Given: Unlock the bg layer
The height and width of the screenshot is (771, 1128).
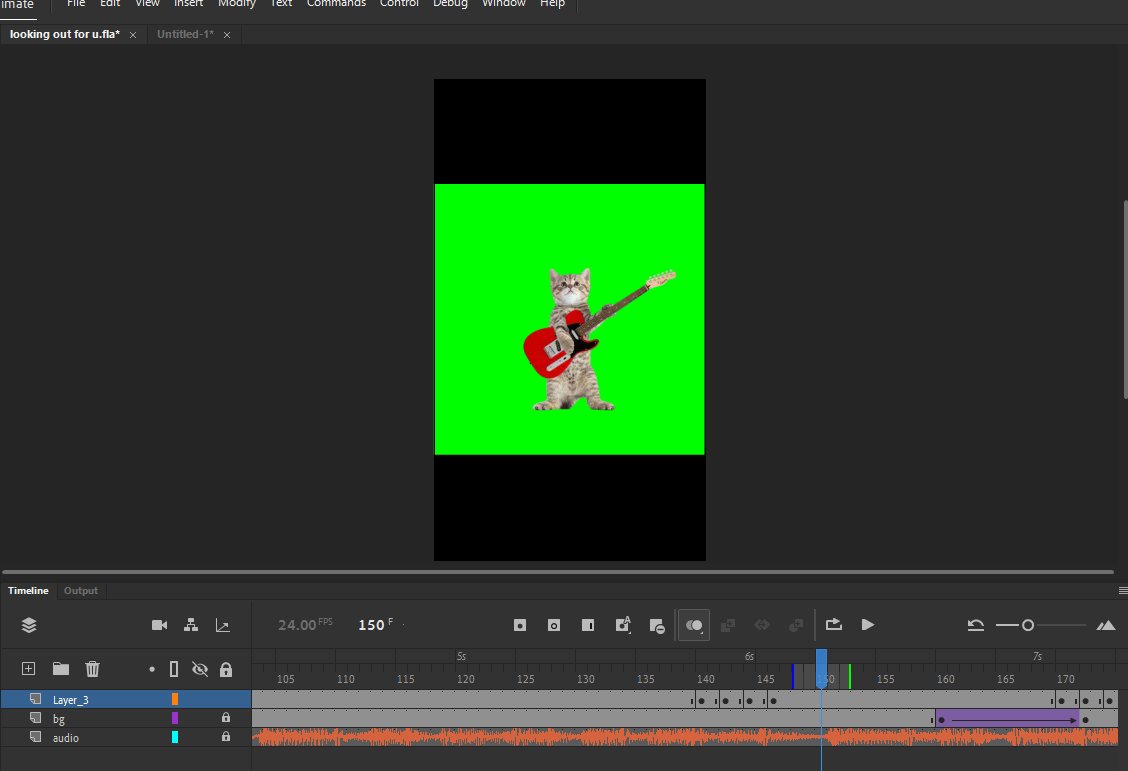Looking at the screenshot, I should [226, 718].
